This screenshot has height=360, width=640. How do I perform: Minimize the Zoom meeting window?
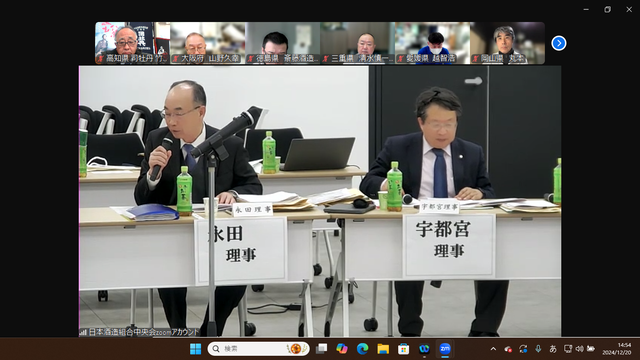[x=586, y=9]
